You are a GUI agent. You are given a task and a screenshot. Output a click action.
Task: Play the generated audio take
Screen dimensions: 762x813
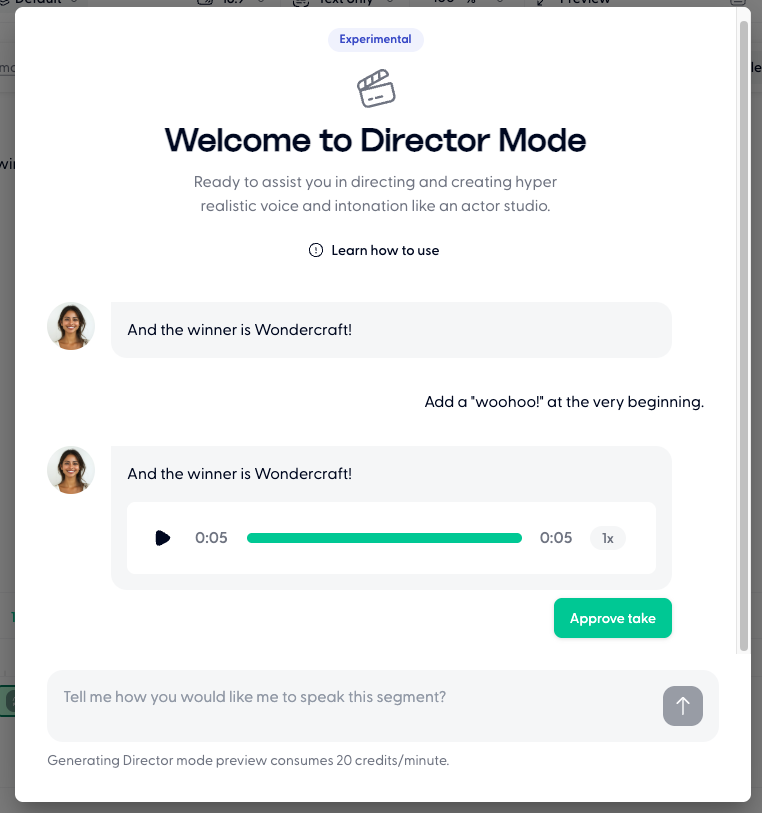pyautogui.click(x=162, y=538)
